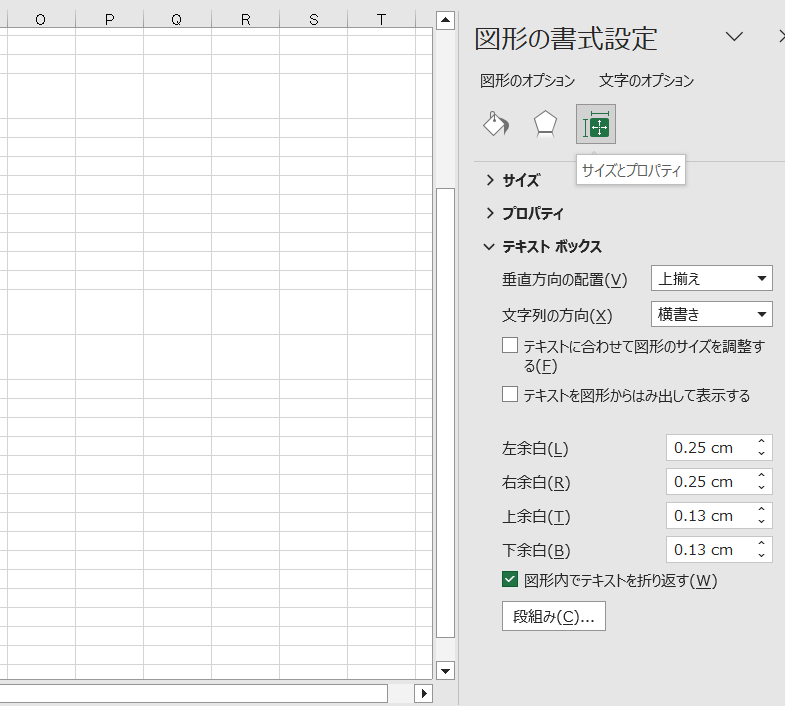785x706 pixels.
Task: Select column Q header
Action: point(177,20)
